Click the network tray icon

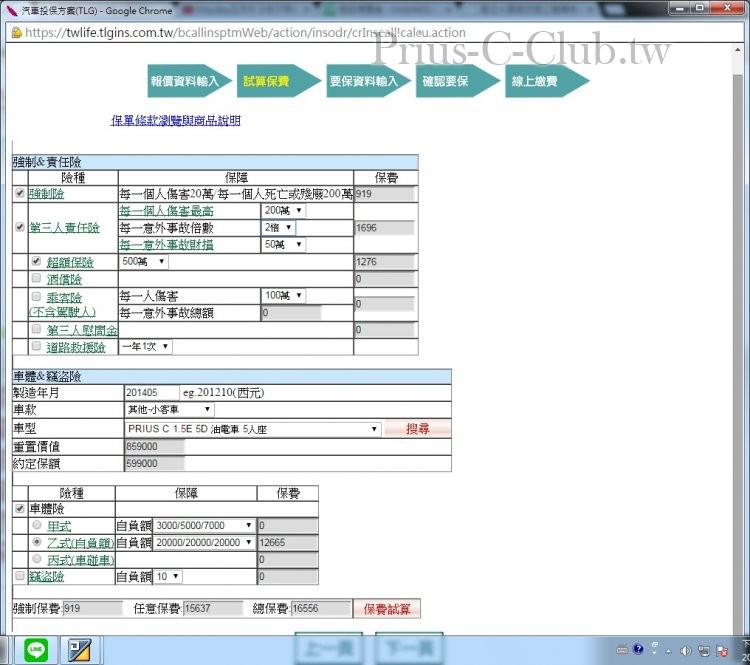(704, 650)
